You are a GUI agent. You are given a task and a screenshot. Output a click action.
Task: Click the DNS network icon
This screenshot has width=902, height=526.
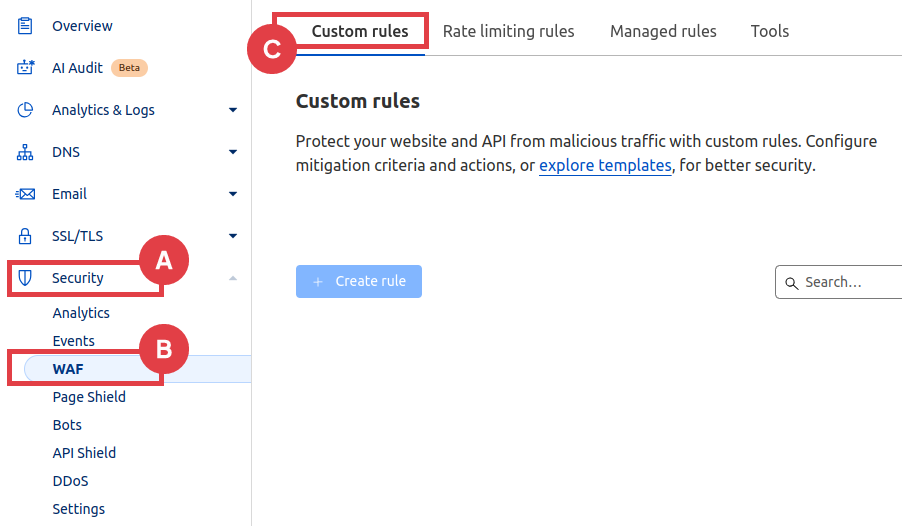[x=26, y=152]
